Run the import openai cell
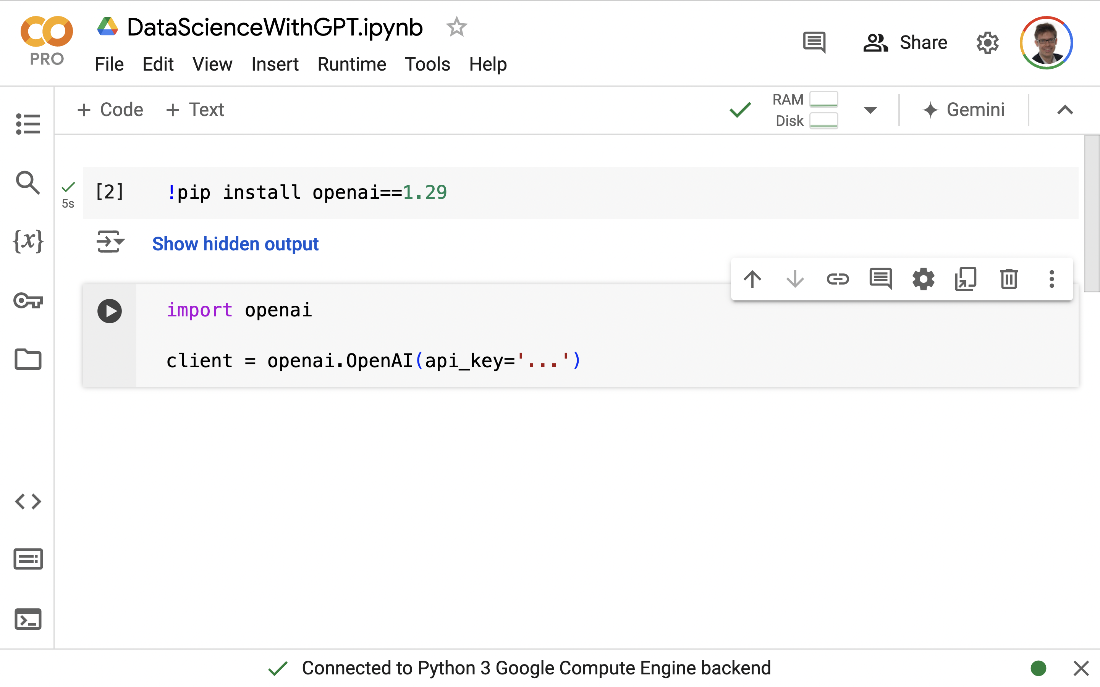1100x687 pixels. [x=109, y=311]
